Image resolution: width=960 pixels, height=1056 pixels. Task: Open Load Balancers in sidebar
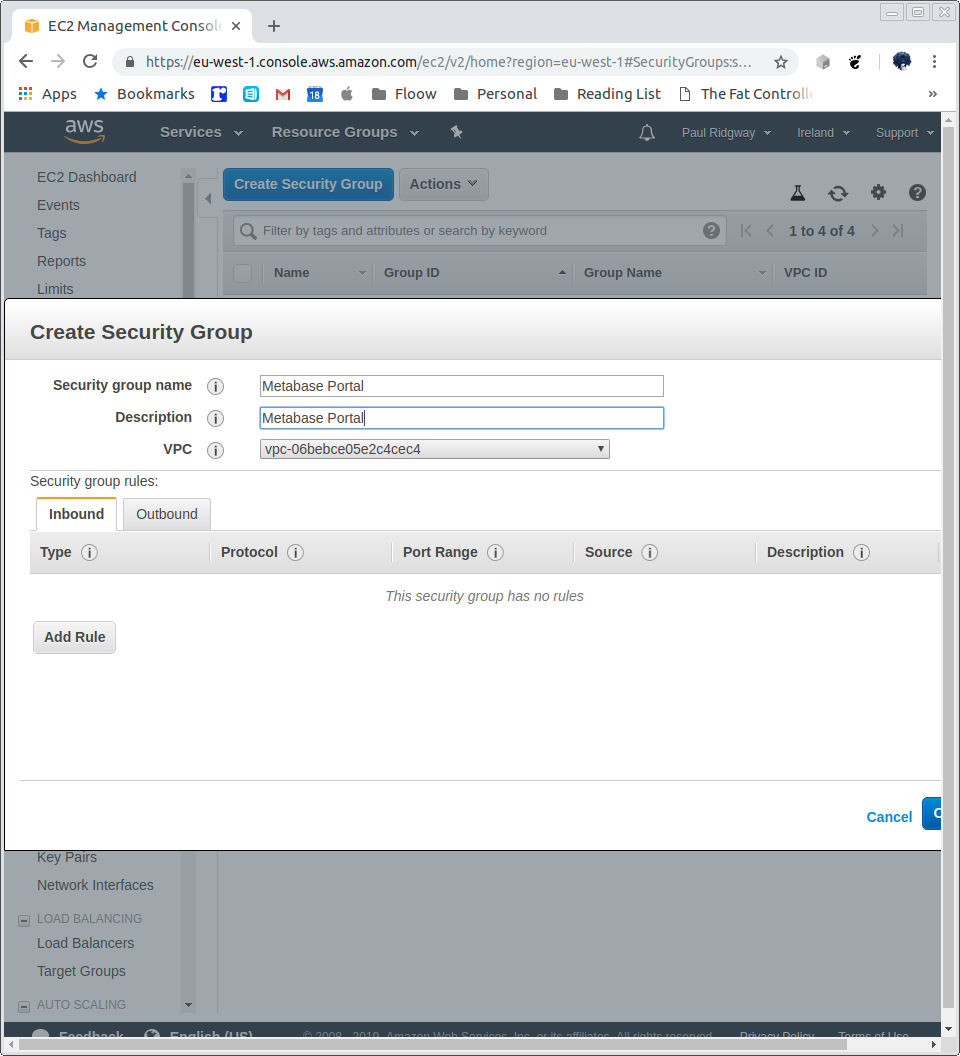tap(86, 943)
